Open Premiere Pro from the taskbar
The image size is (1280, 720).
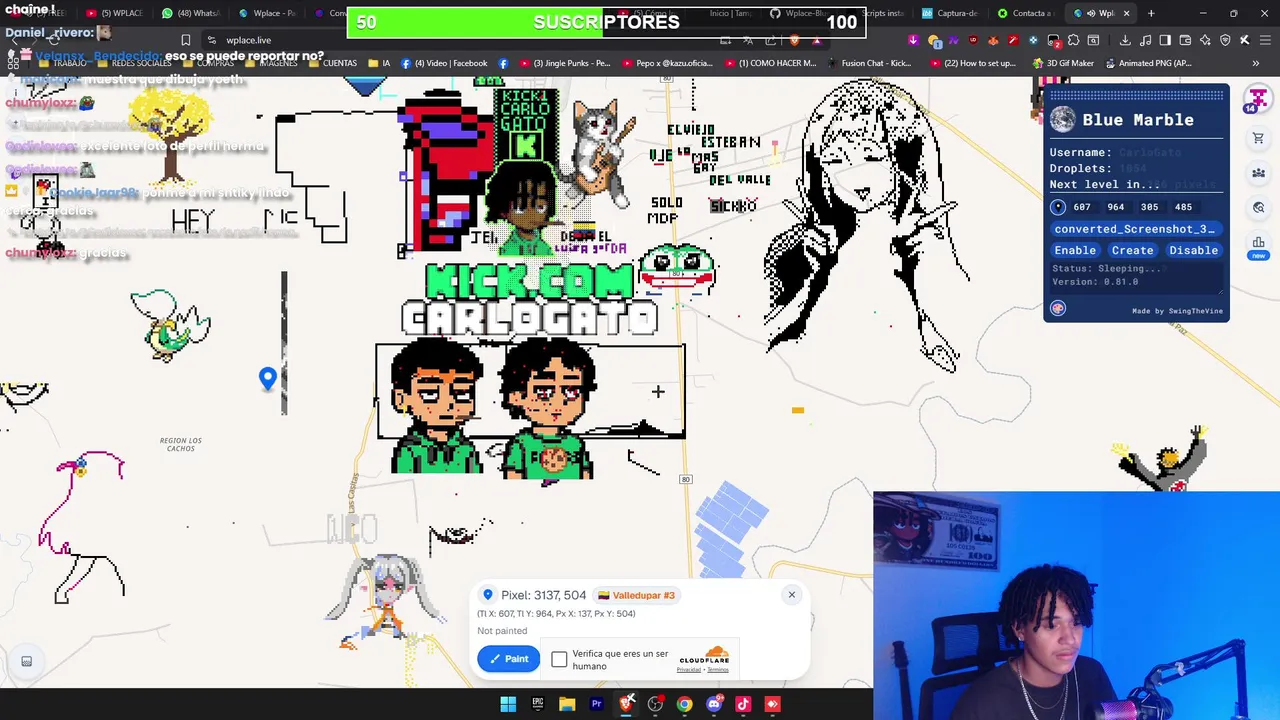[x=596, y=704]
